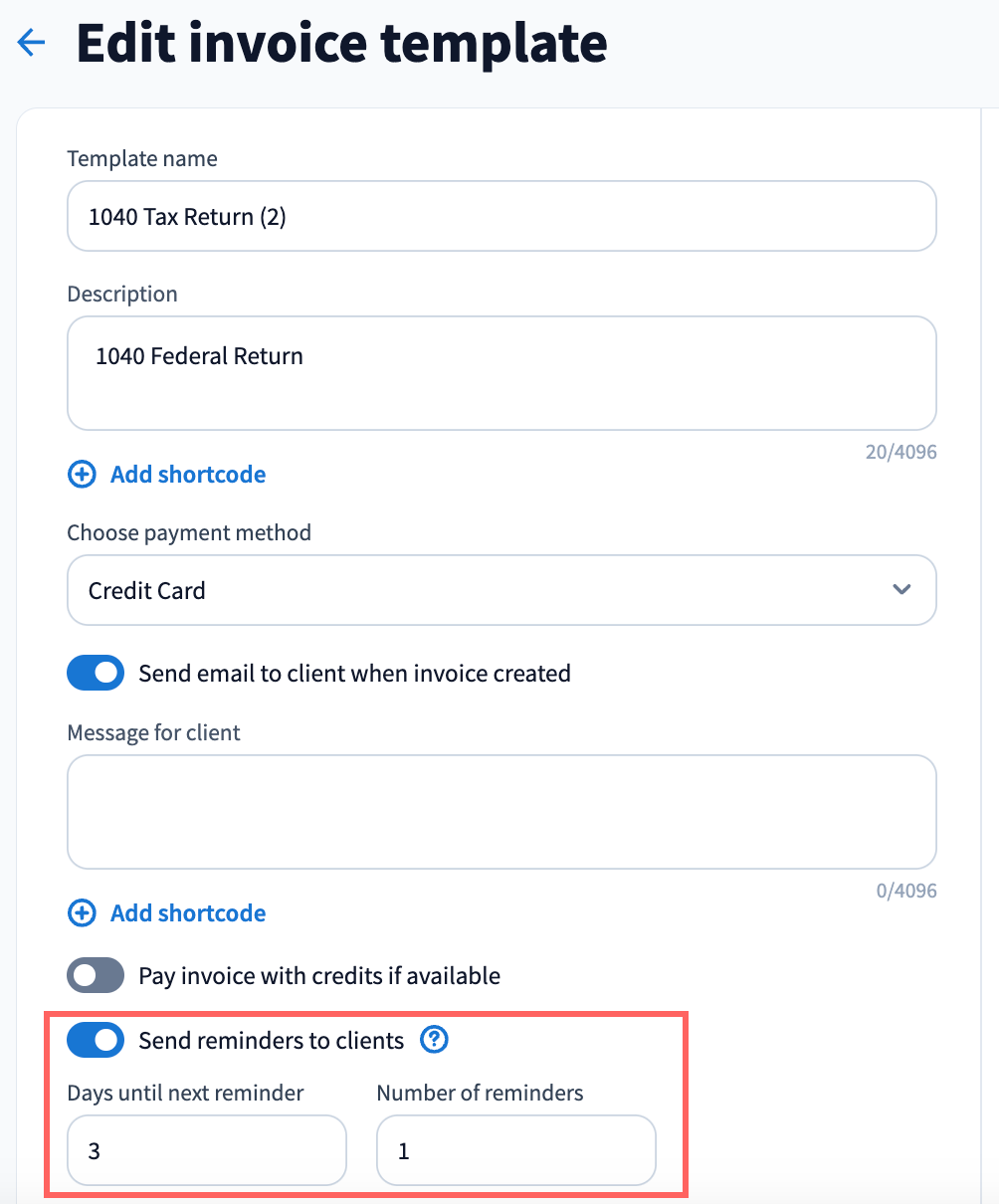Disable Send email to client toggle
The height and width of the screenshot is (1204, 999).
tap(96, 674)
